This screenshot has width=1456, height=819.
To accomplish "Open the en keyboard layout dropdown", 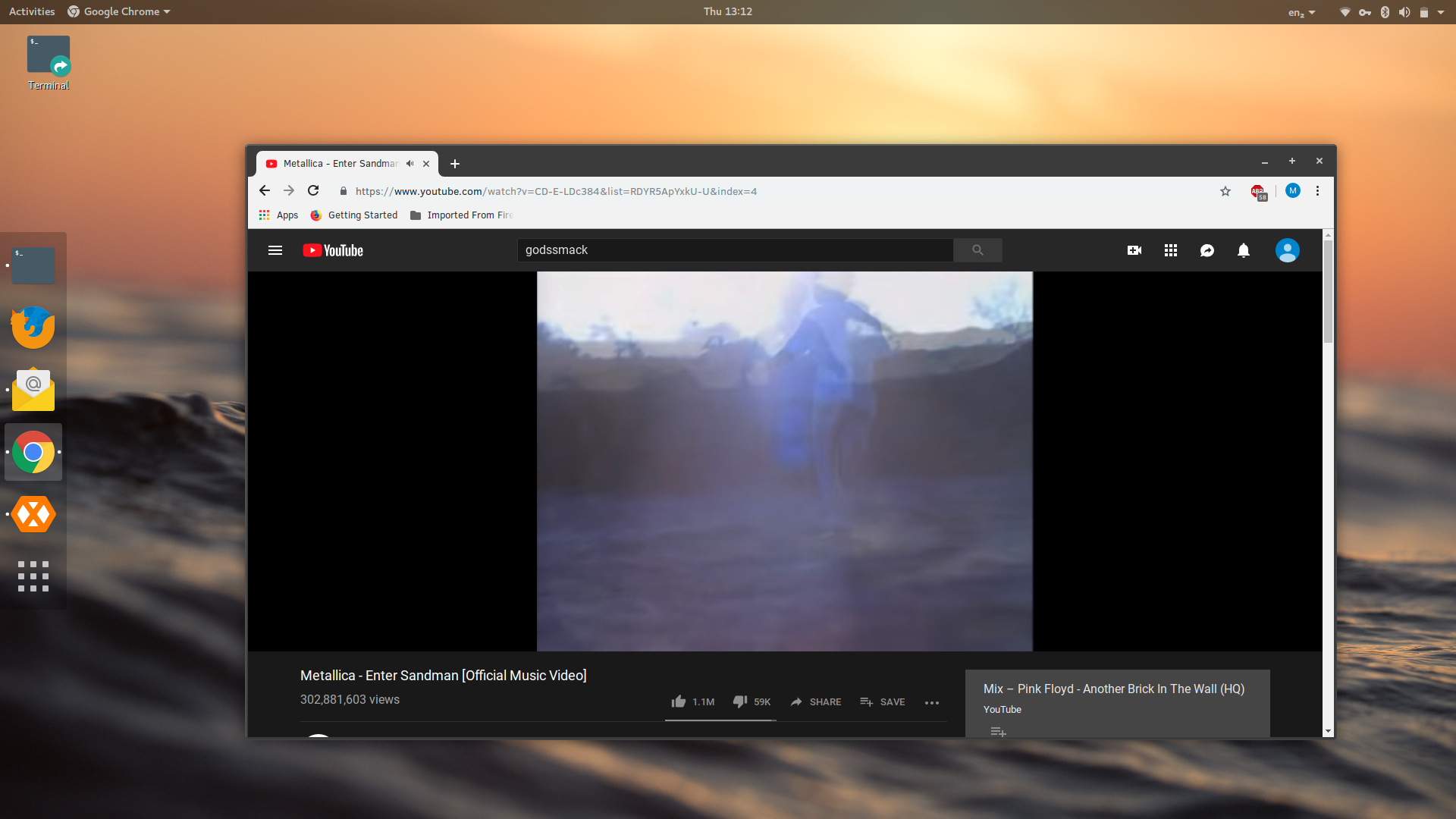I will coord(1301,12).
